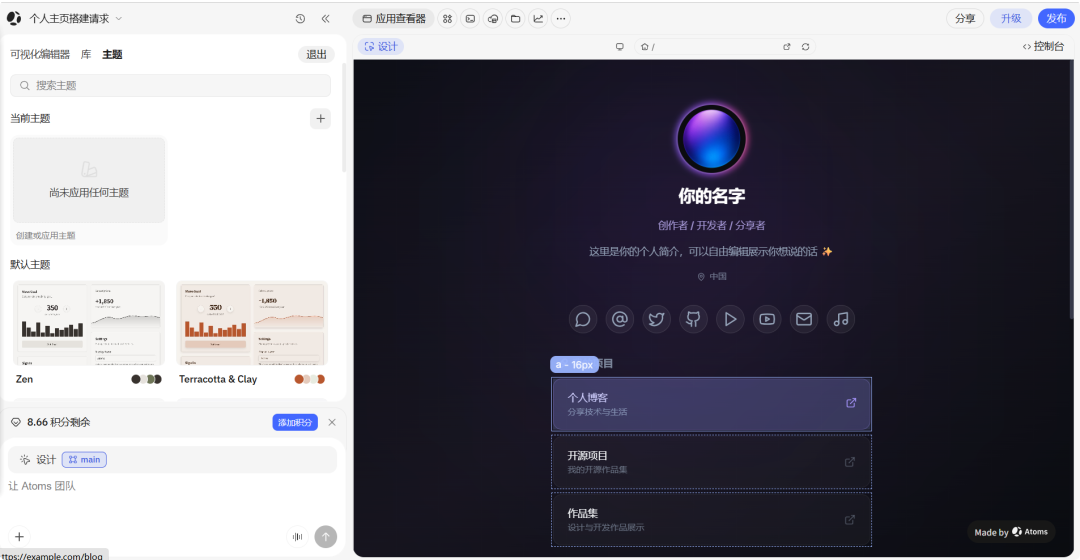Click the 退出 button

(316, 54)
